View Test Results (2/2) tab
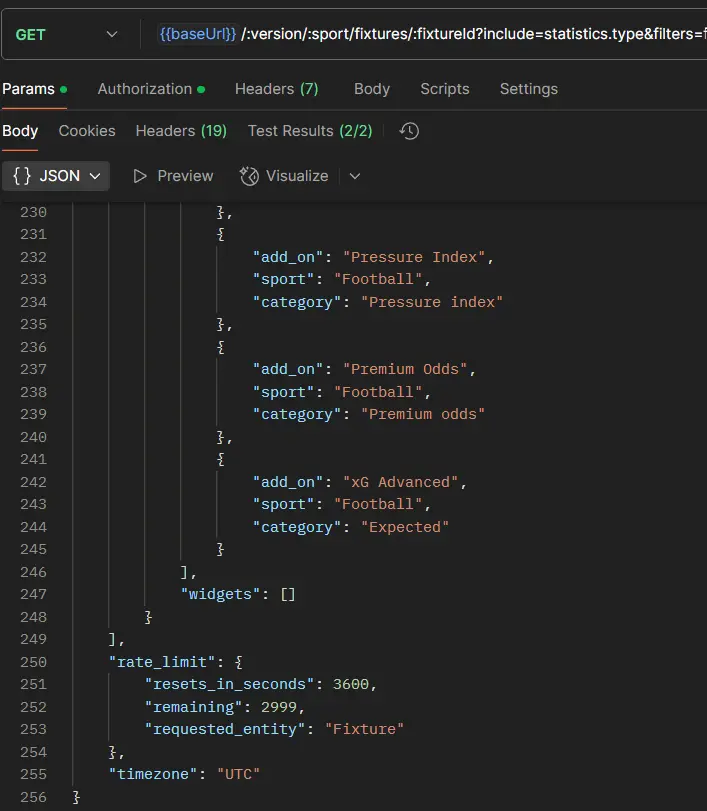 click(x=310, y=131)
